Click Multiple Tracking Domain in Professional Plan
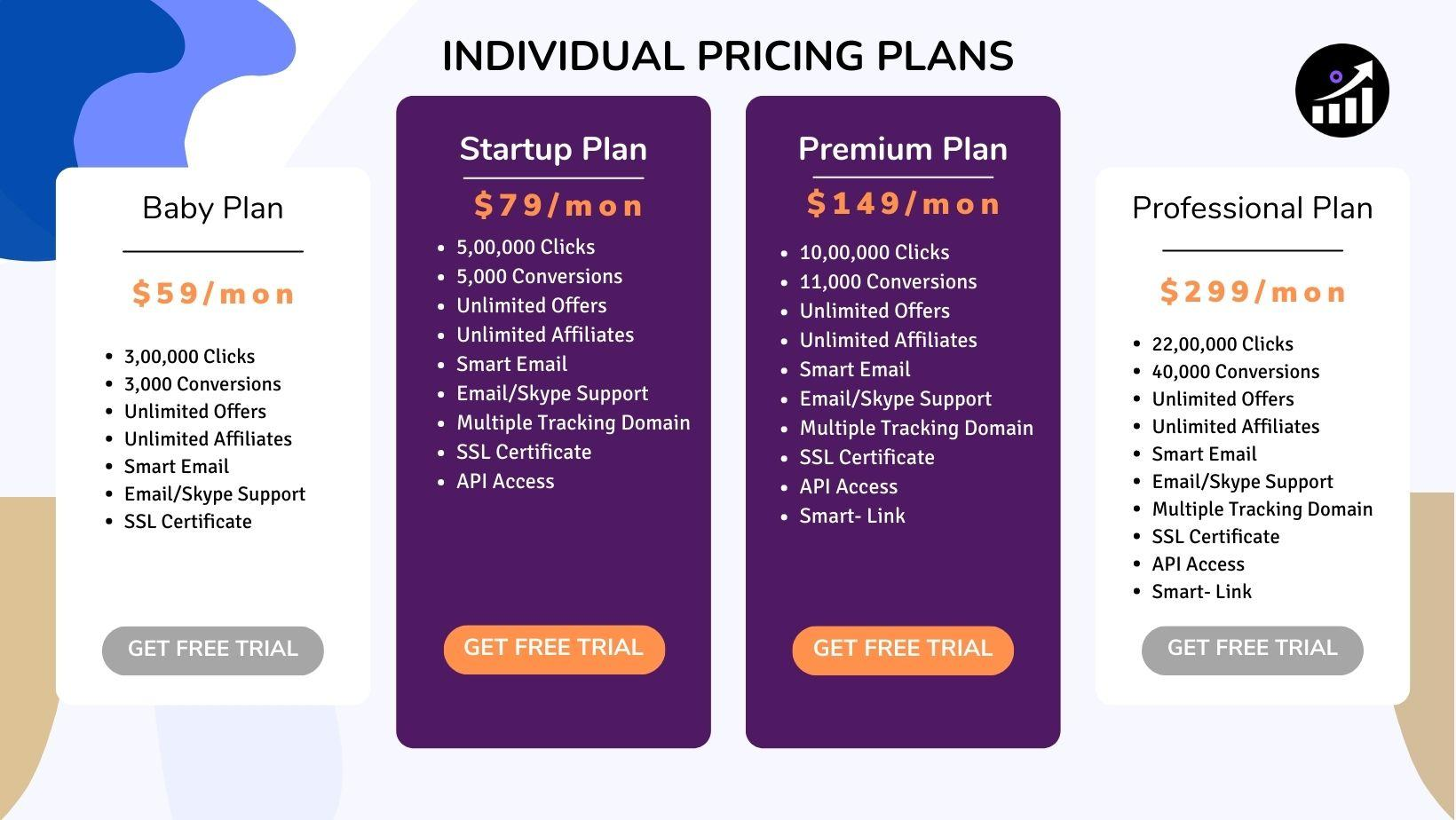 pos(1262,509)
